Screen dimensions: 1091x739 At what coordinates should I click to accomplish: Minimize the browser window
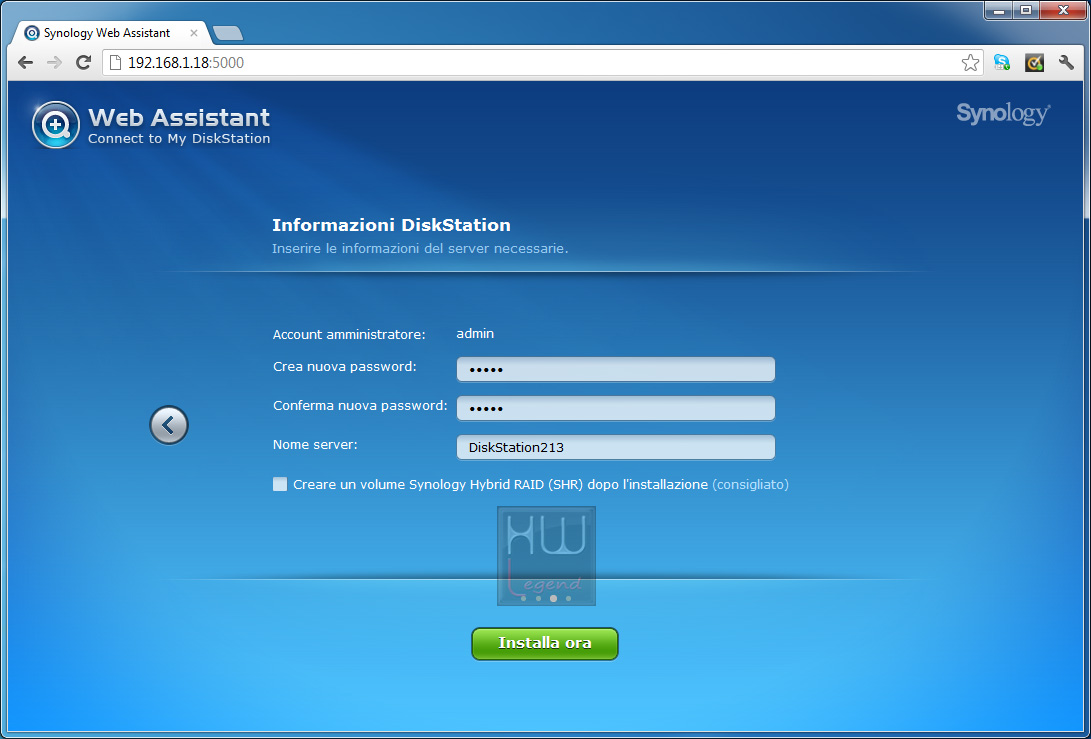999,10
